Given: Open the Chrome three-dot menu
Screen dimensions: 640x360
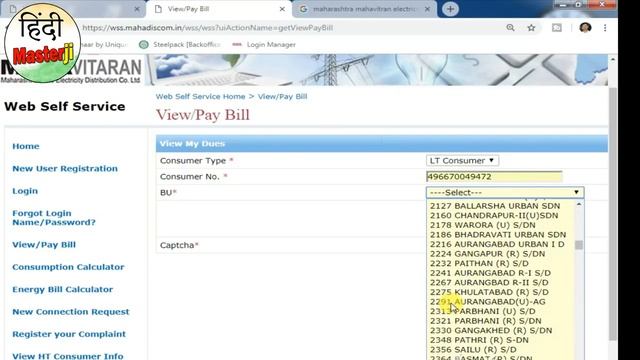Looking at the screenshot, I should point(605,28).
